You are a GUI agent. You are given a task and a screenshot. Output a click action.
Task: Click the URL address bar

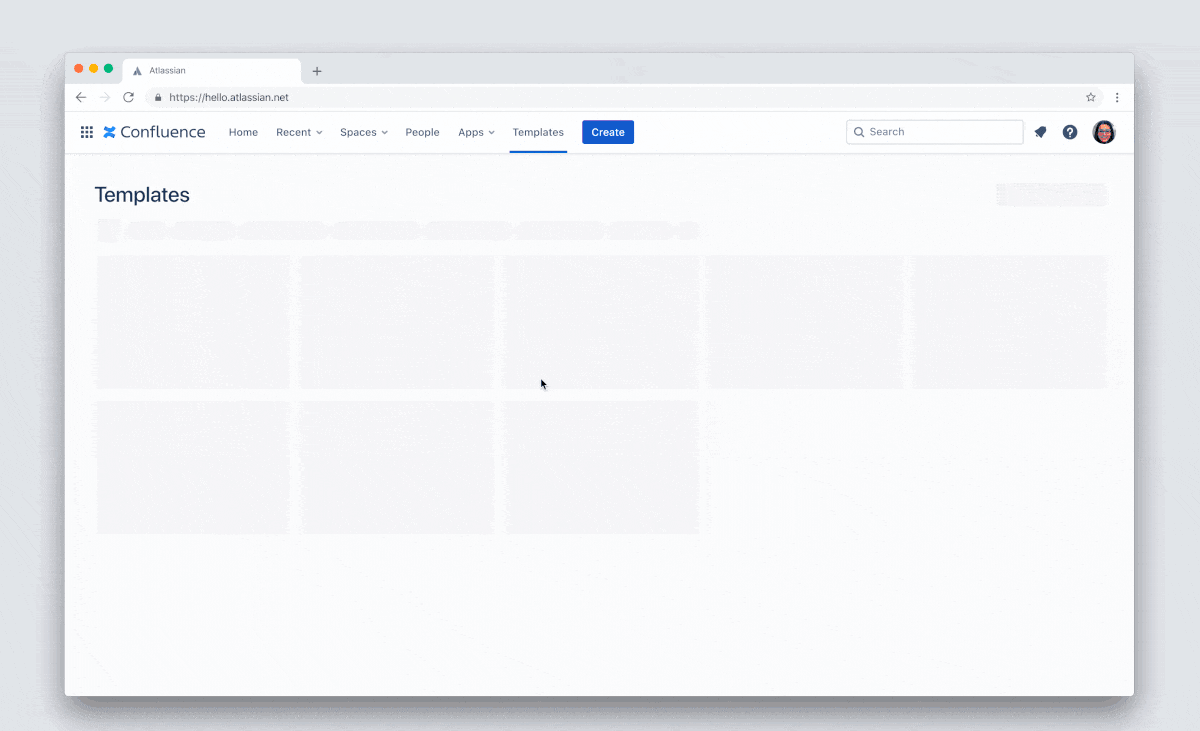(x=625, y=97)
